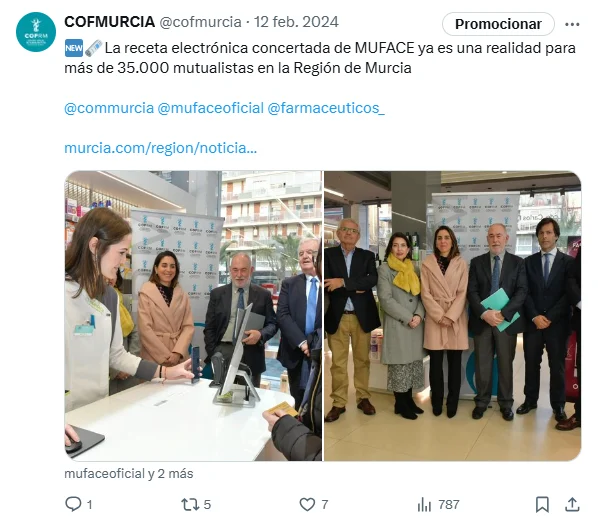
Task: Click the COFMURCIA profile avatar
Action: pyautogui.click(x=36, y=32)
